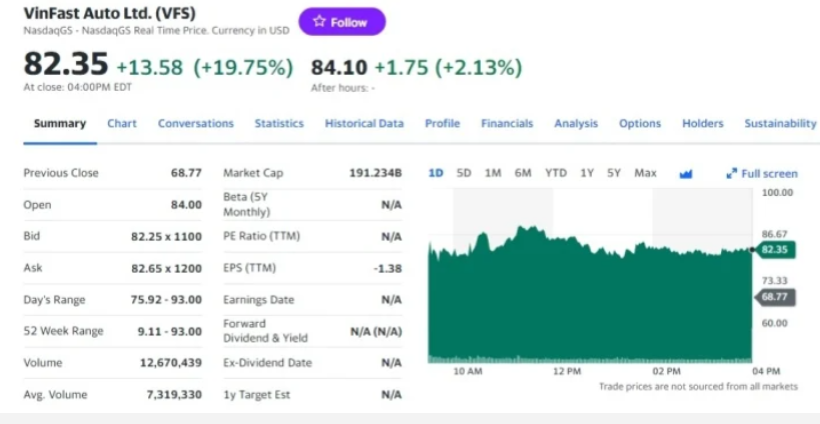The height and width of the screenshot is (424, 820).
Task: Show YTD chart range
Action: (x=555, y=173)
